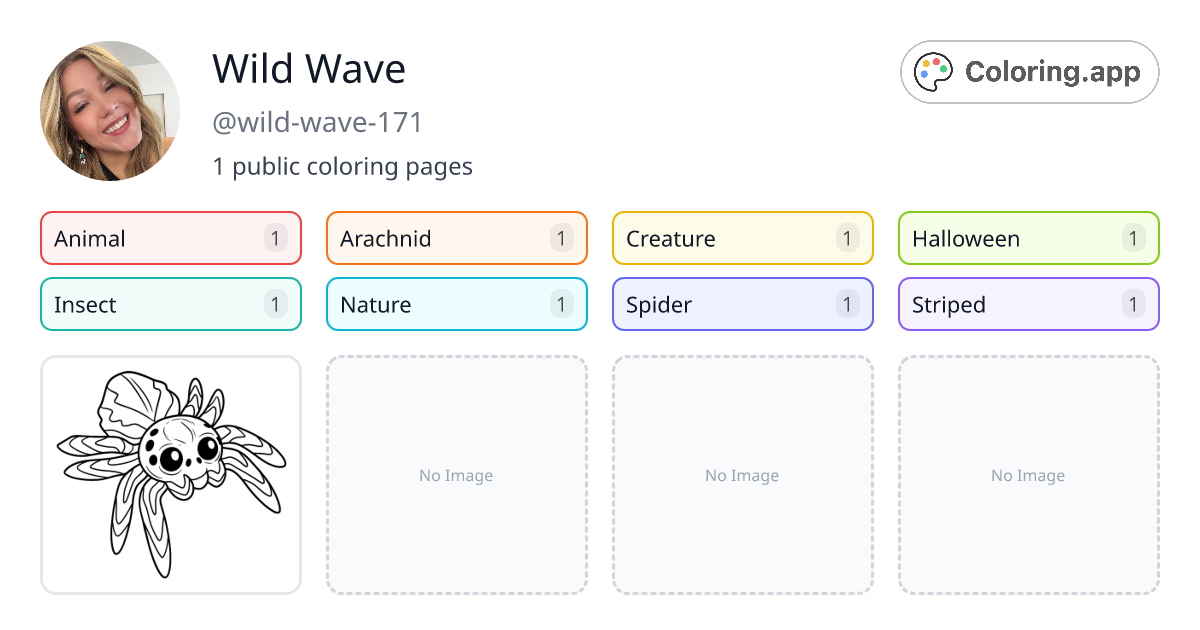Click the count badge on the Striped tag
The image size is (1200, 630).
[x=1133, y=304]
